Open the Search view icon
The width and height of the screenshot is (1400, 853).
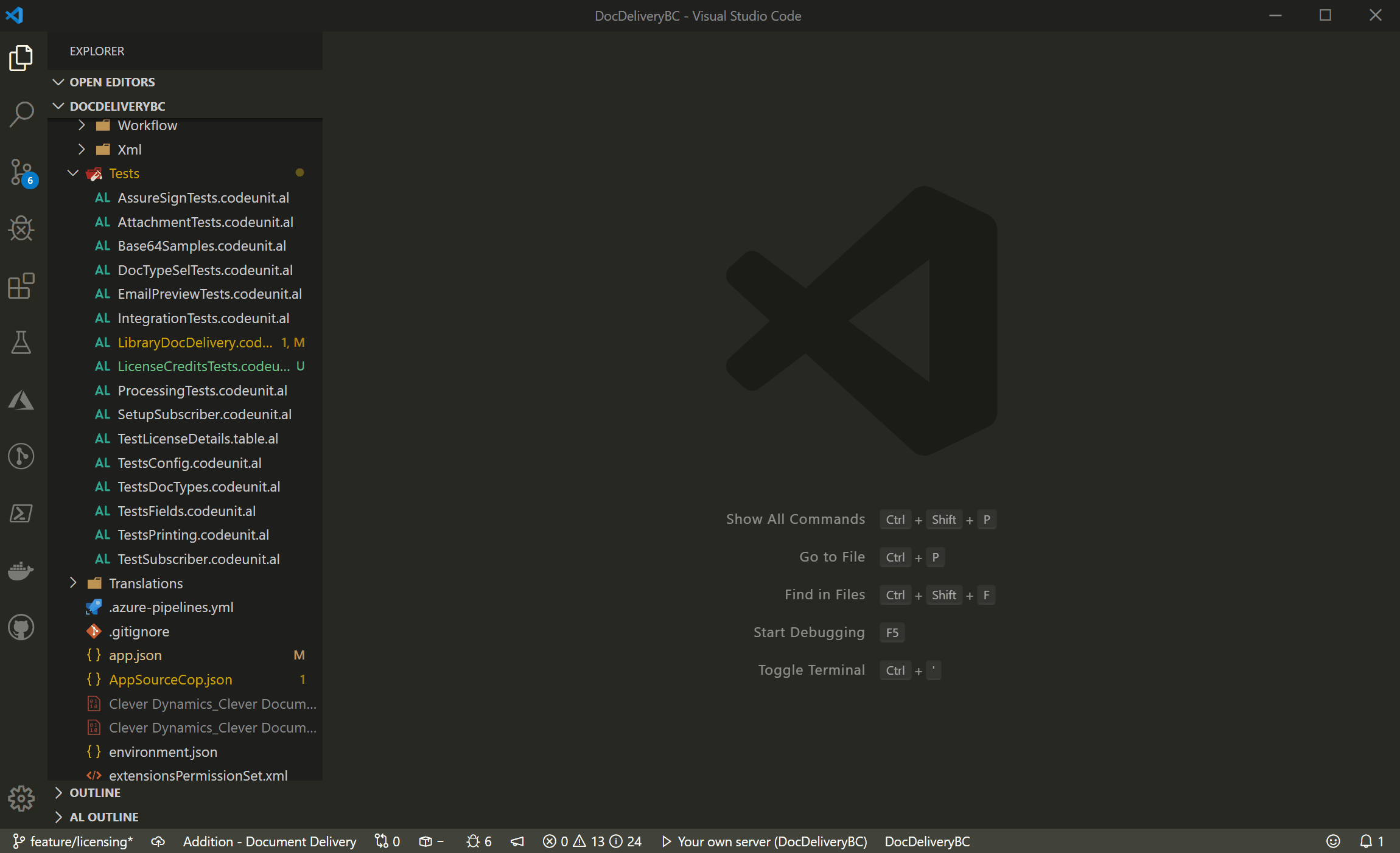(21, 114)
